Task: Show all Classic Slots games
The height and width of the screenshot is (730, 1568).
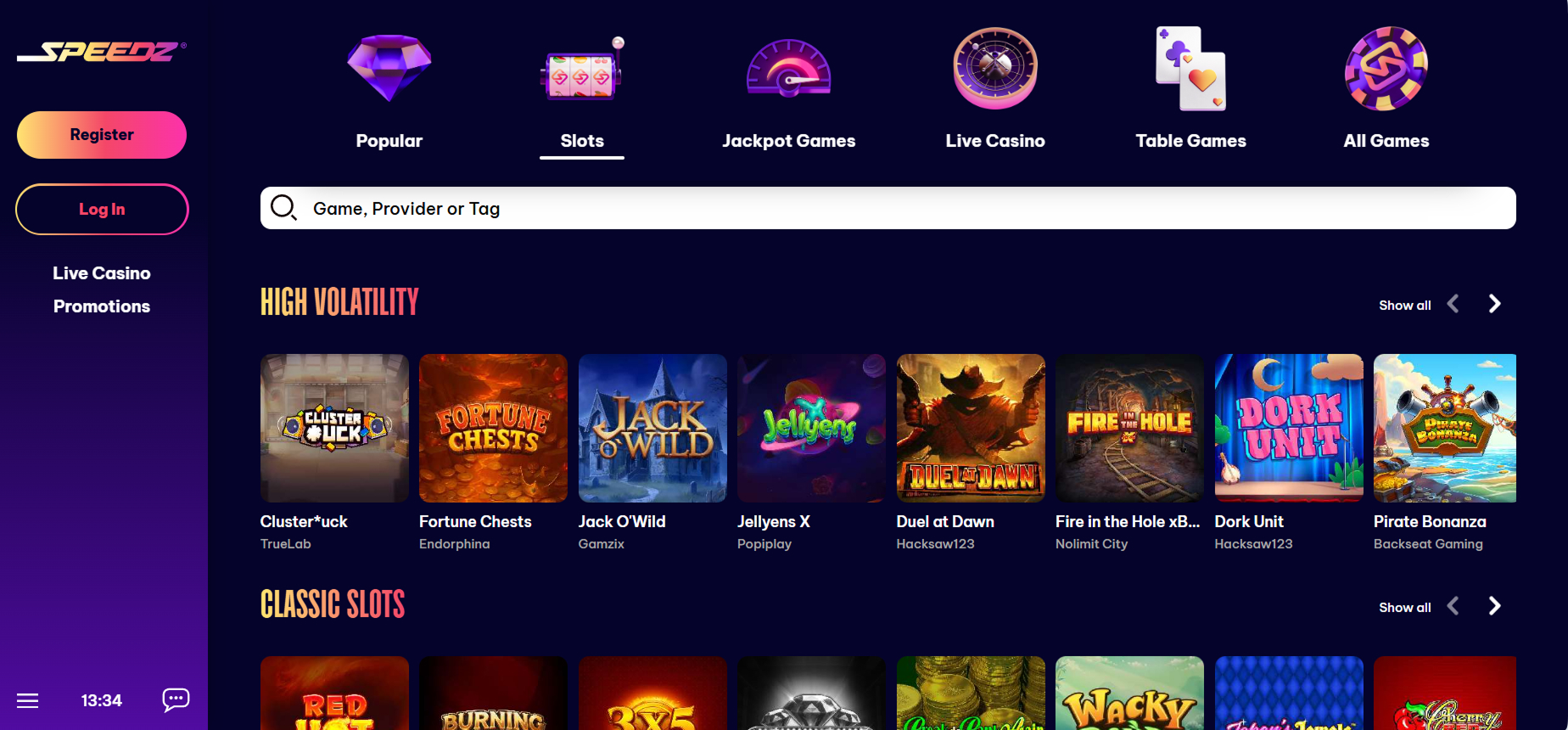Action: (1405, 608)
